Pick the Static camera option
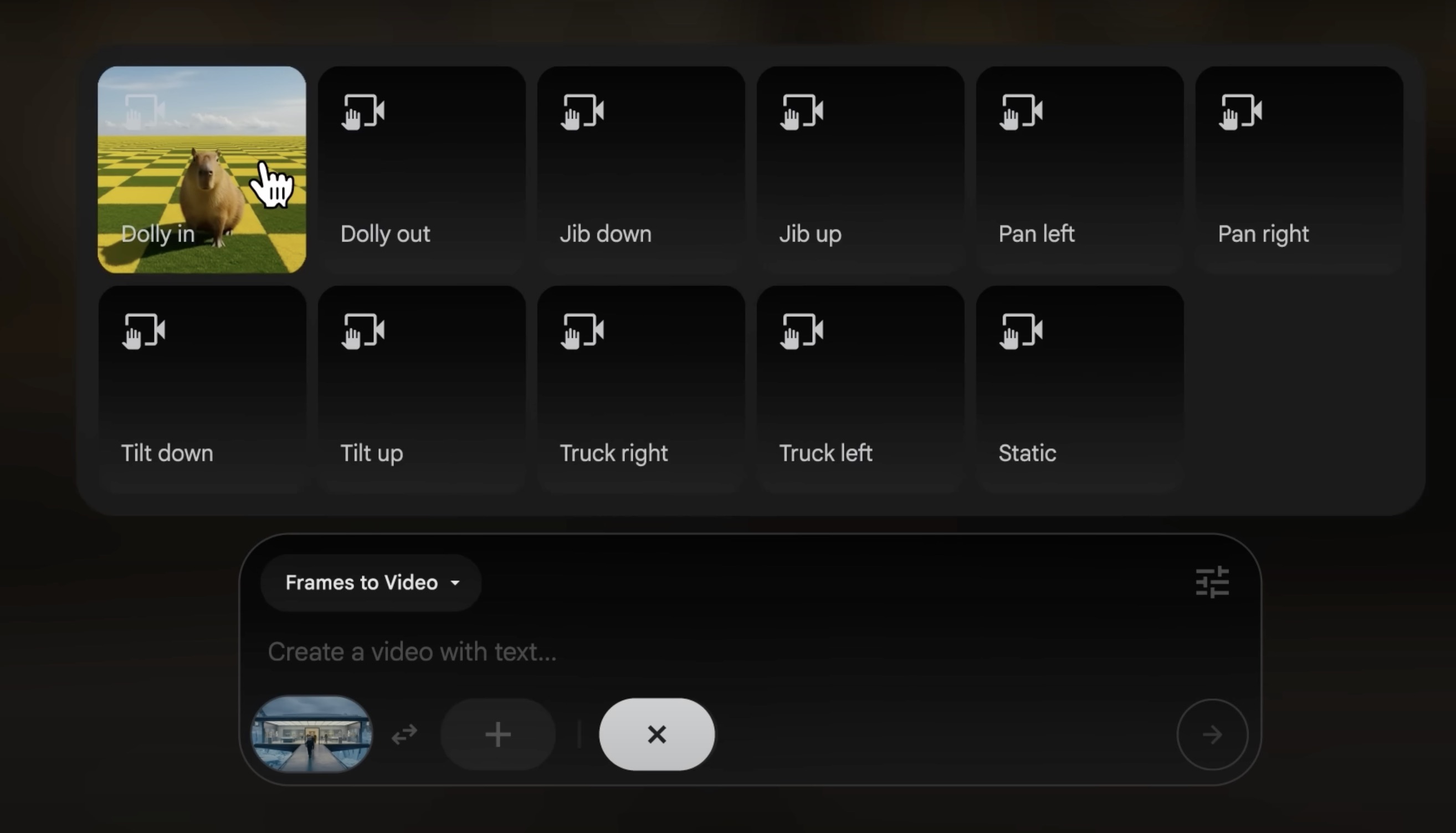 tap(1080, 389)
